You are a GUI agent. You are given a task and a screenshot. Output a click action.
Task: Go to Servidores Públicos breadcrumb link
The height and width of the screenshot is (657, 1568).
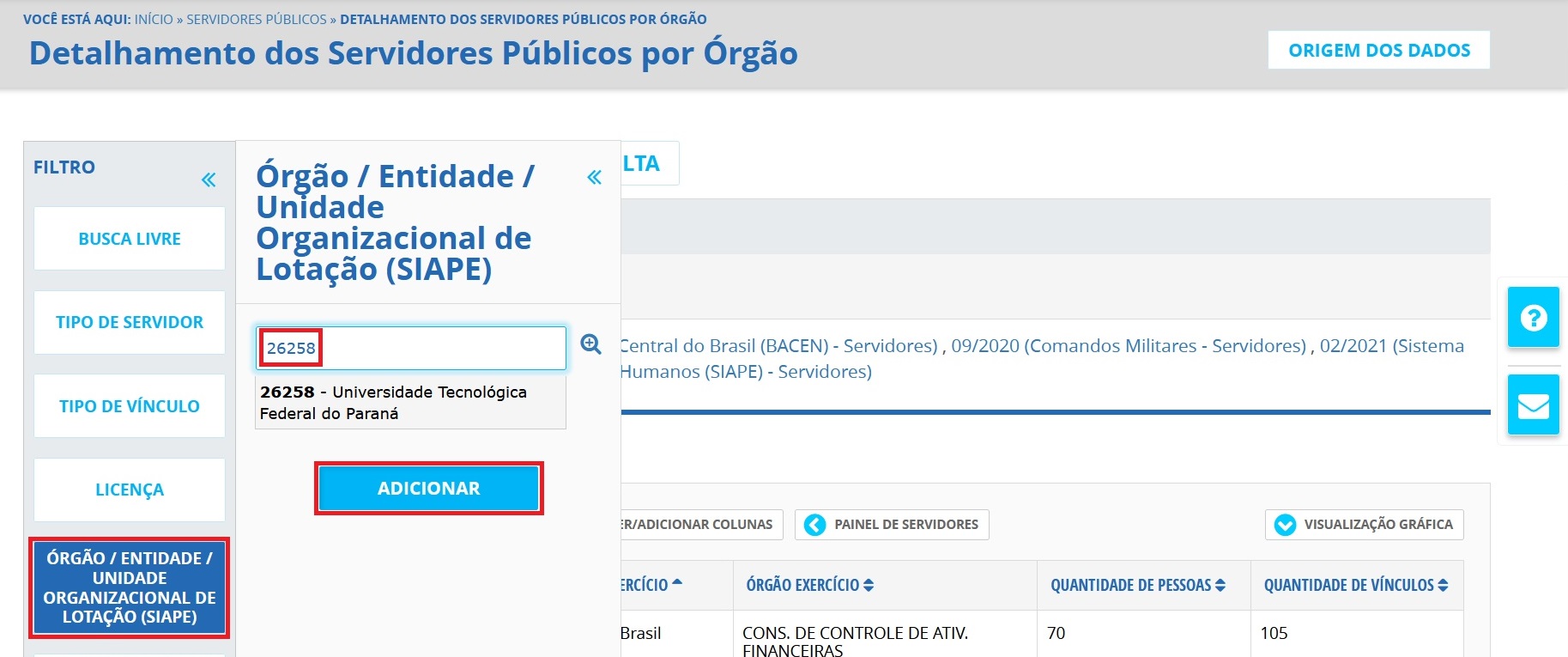click(x=257, y=19)
